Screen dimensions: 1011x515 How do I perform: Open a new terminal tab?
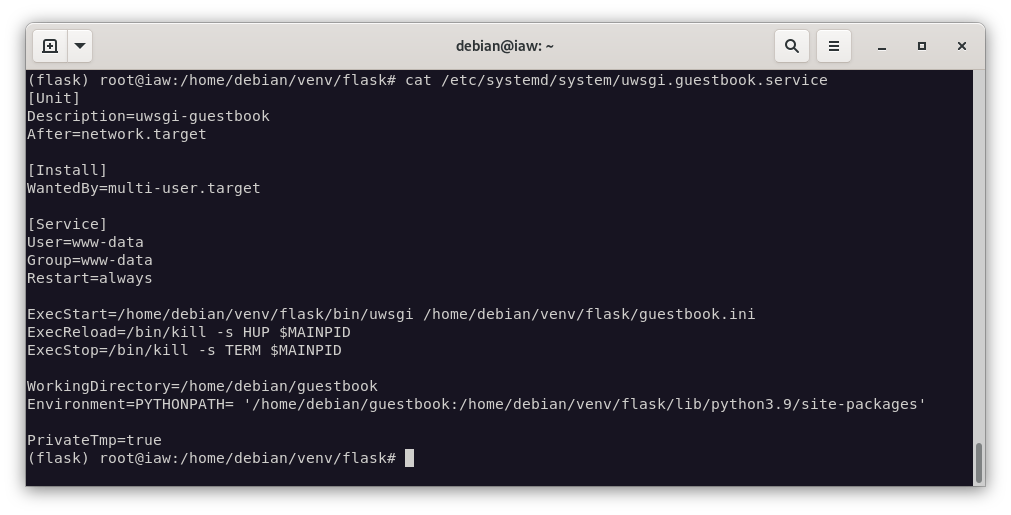tap(50, 46)
